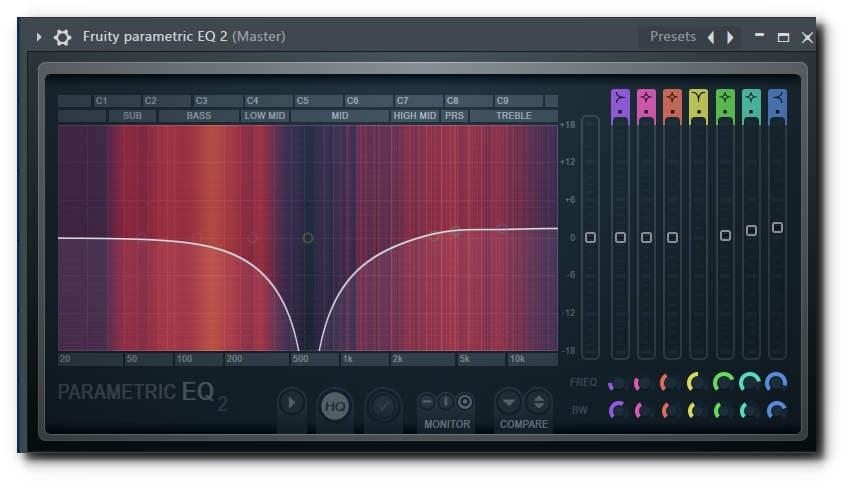
Task: Toggle the round checkmark view button
Action: pos(383,406)
